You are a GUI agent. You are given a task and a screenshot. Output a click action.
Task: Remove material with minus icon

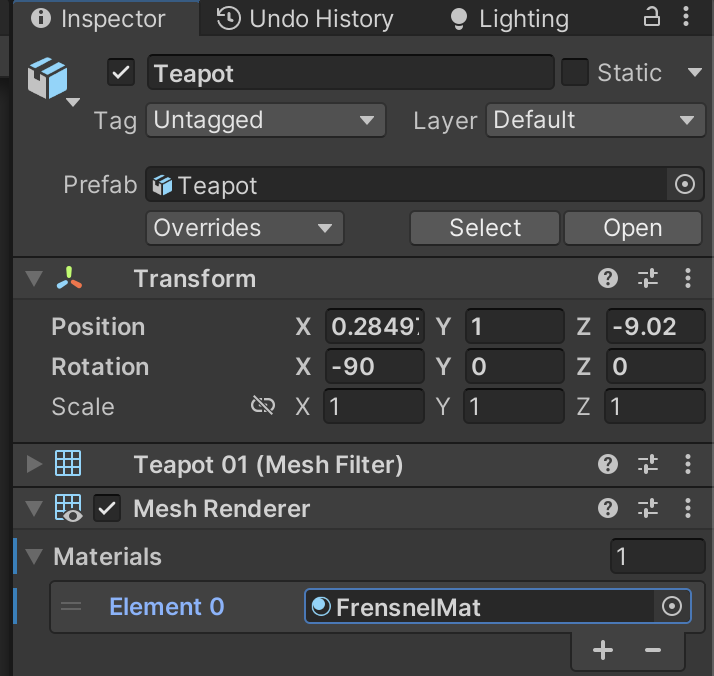(653, 651)
